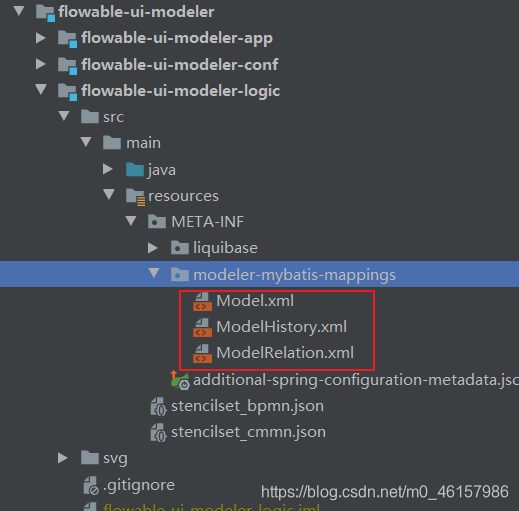
Task: Expand the java source folder
Action: click(107, 169)
